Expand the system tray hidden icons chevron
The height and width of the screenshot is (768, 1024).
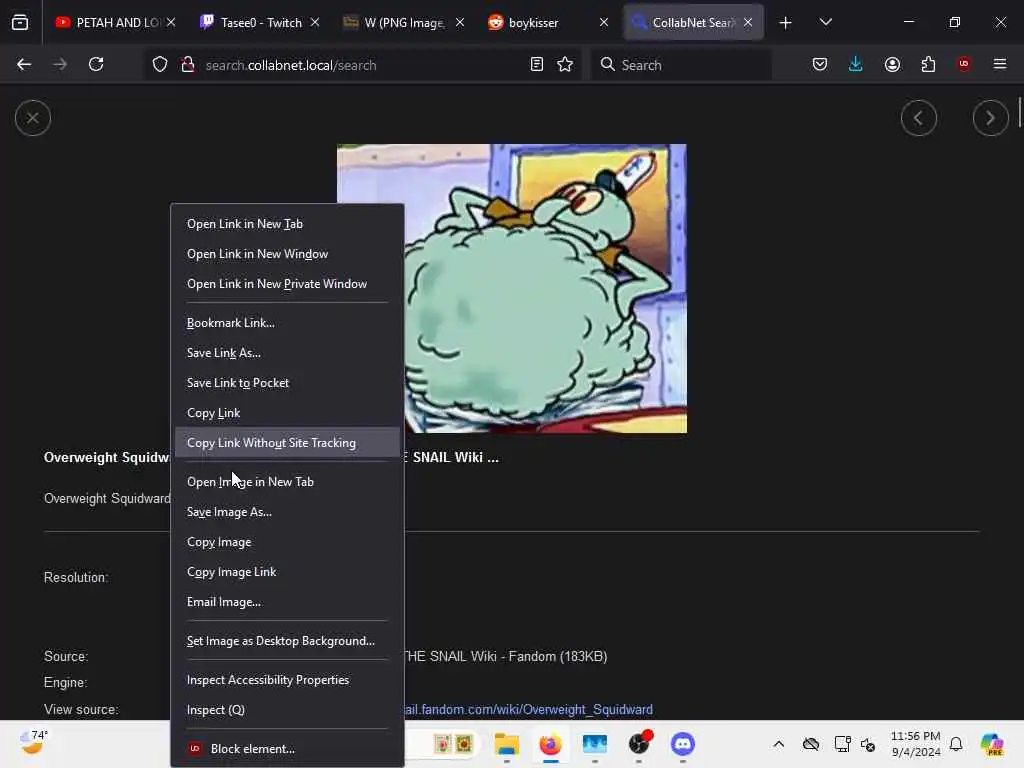tap(778, 744)
